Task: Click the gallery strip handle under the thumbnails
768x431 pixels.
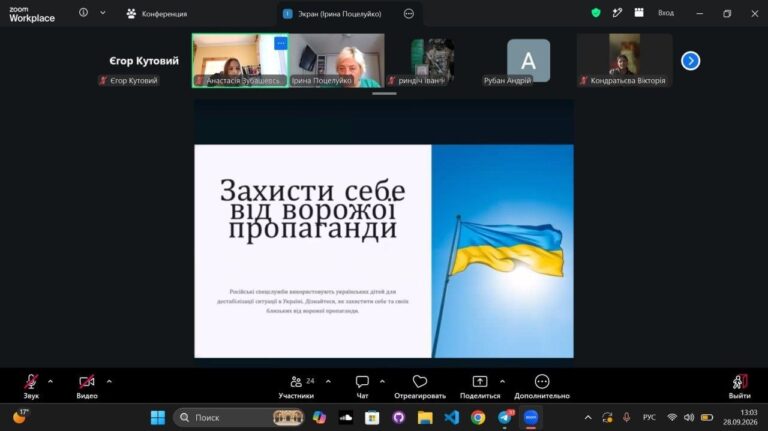Action: [384, 94]
